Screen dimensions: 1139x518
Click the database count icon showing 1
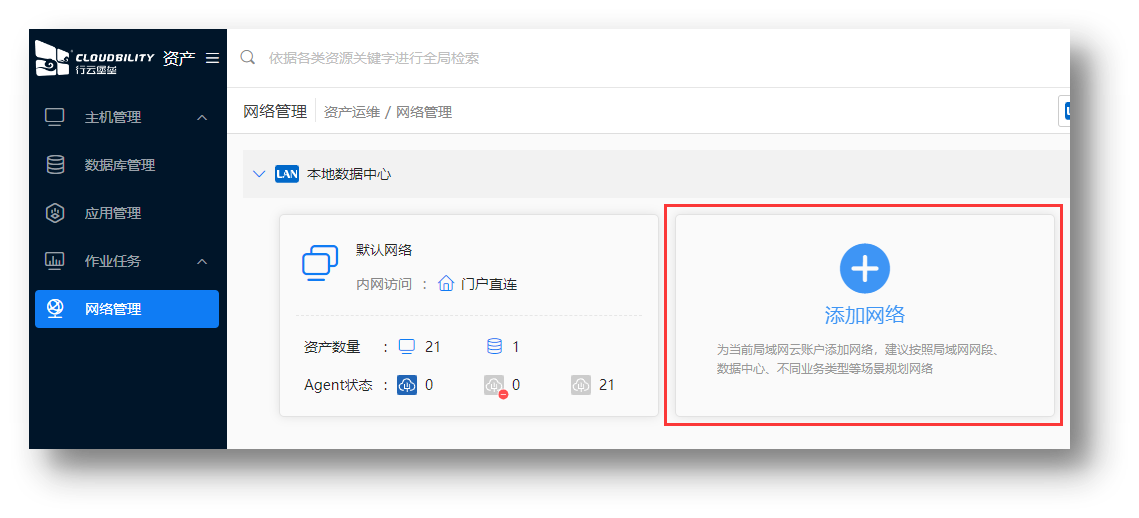[x=495, y=347]
